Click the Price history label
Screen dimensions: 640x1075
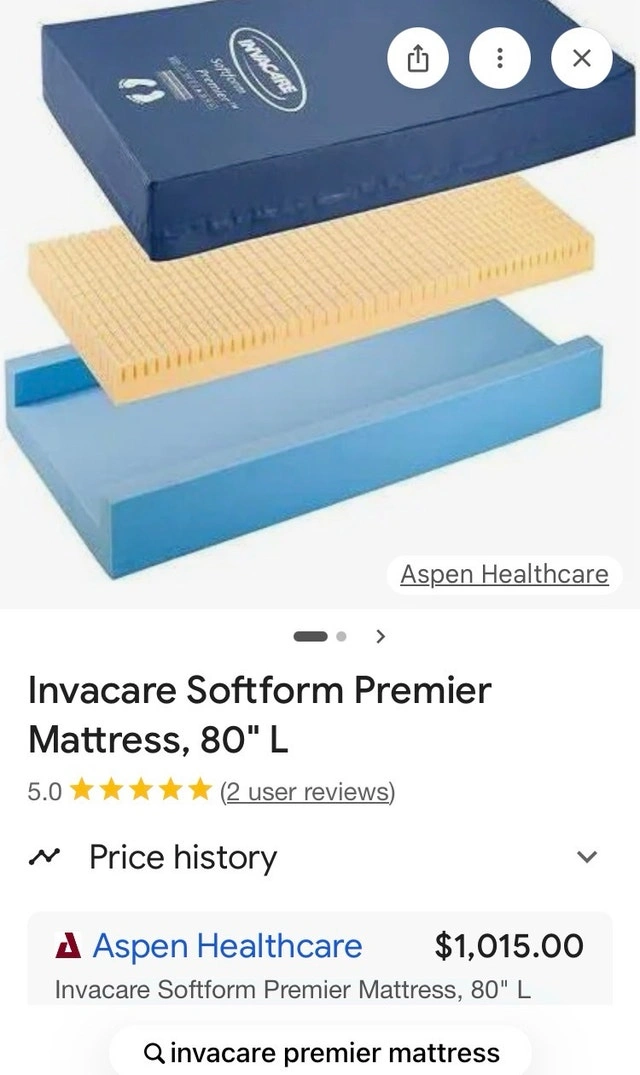[183, 857]
